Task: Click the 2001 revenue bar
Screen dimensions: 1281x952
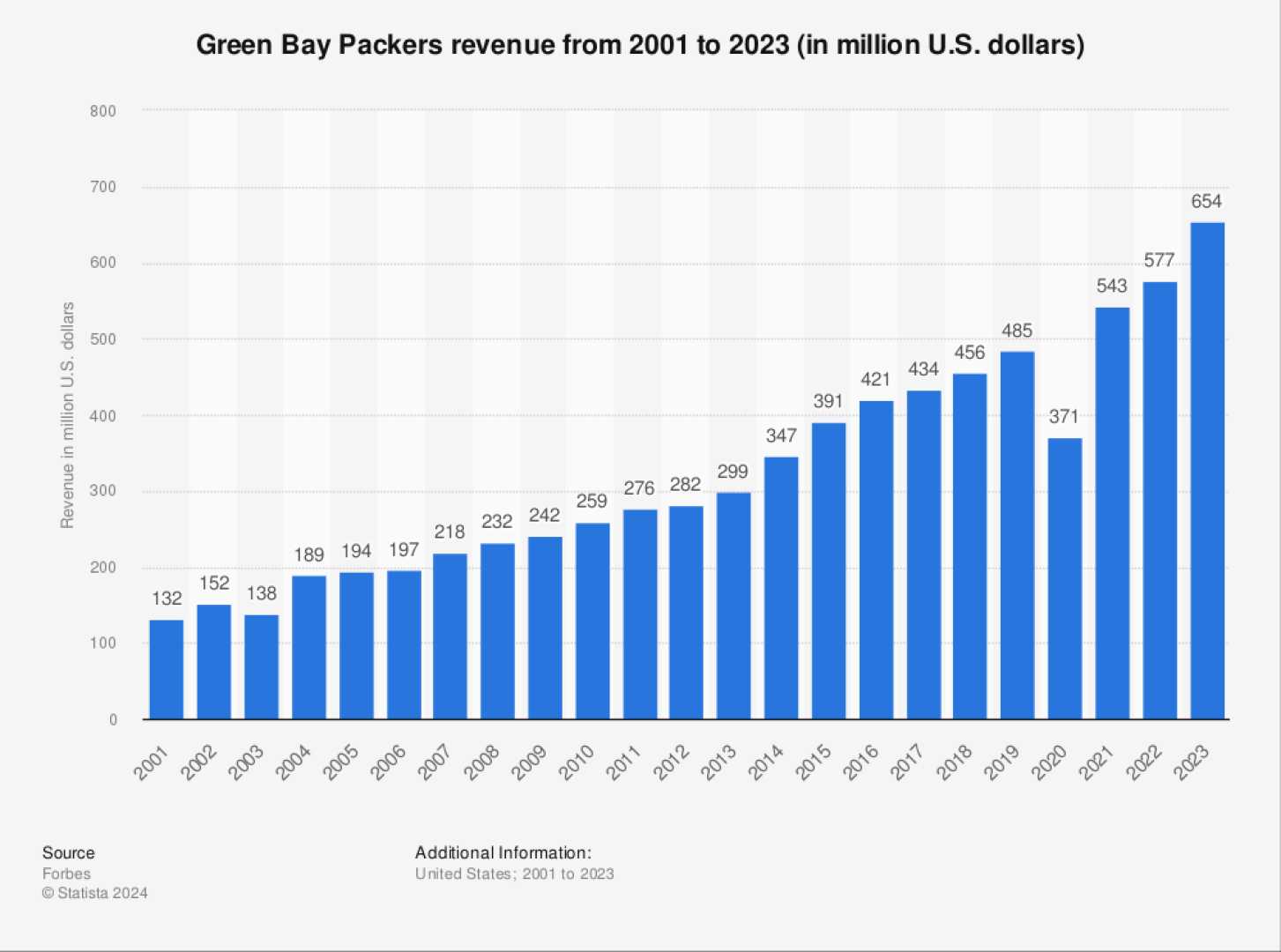Action: 167,670
